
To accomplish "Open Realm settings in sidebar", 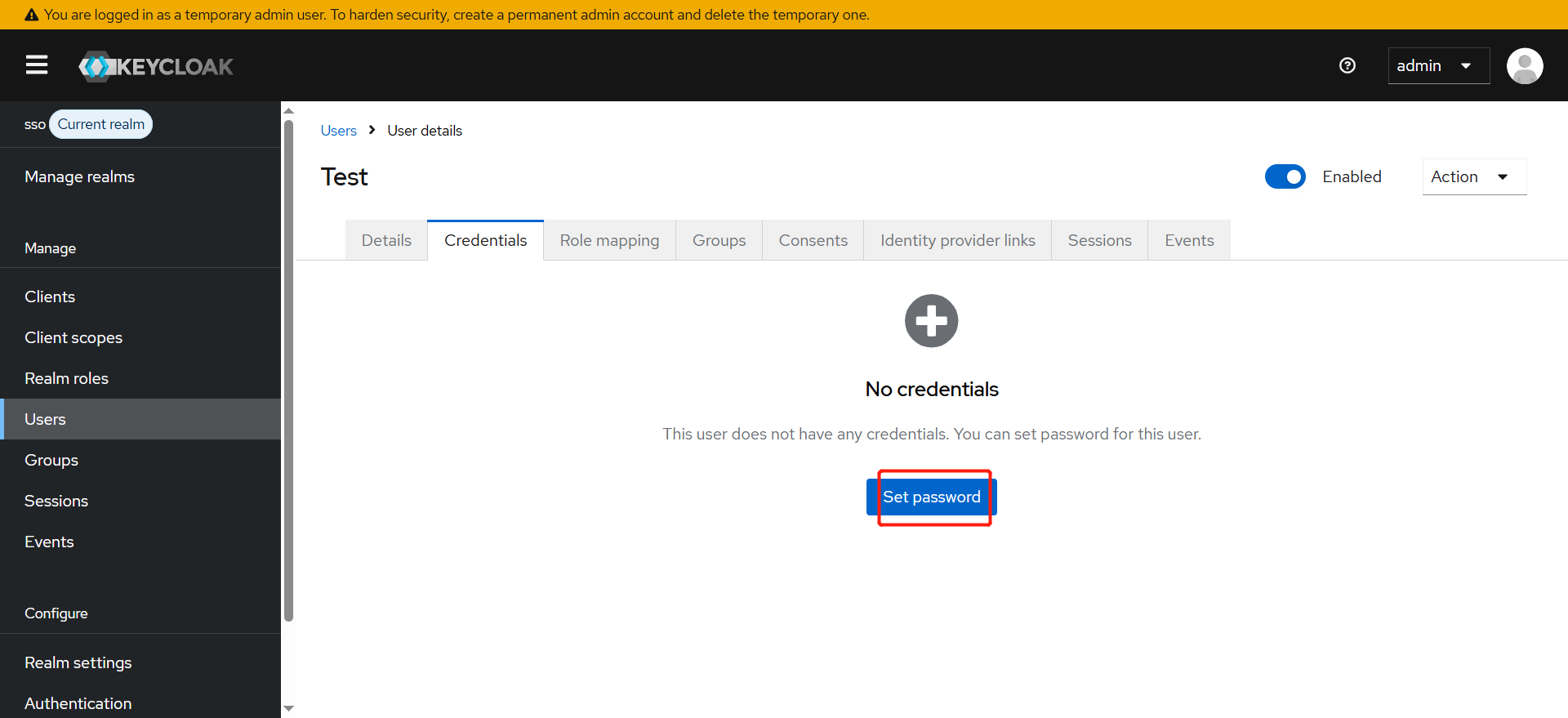I will coord(140,662).
